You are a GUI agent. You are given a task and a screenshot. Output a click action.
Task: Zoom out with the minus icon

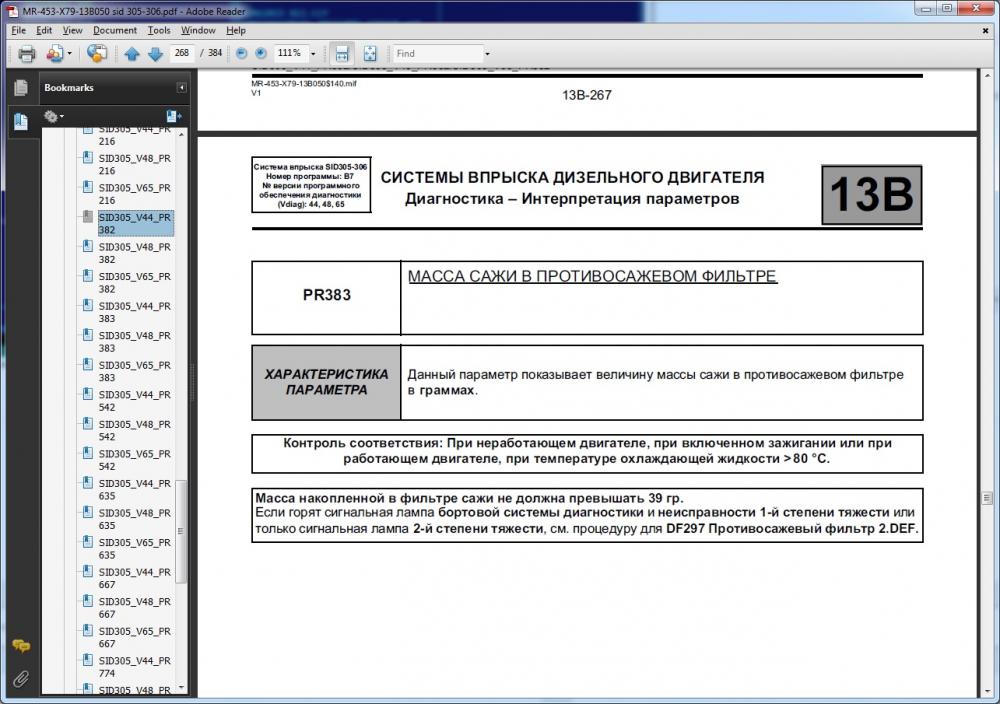pyautogui.click(x=241, y=54)
